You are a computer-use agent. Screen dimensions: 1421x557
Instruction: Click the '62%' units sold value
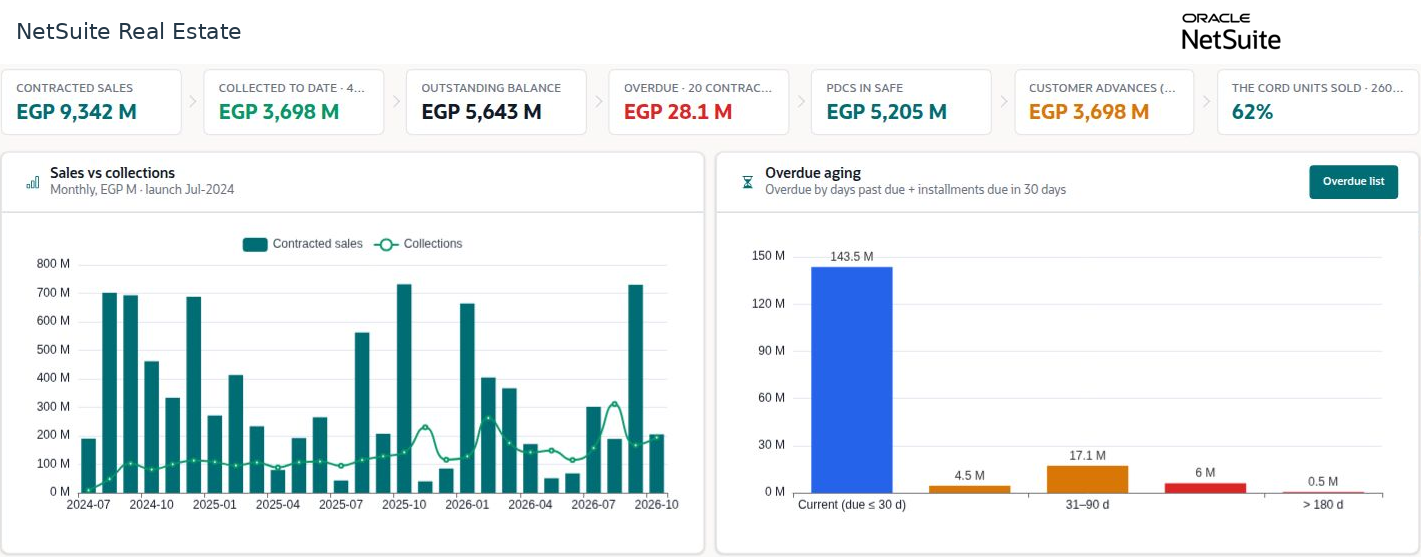tap(1252, 112)
